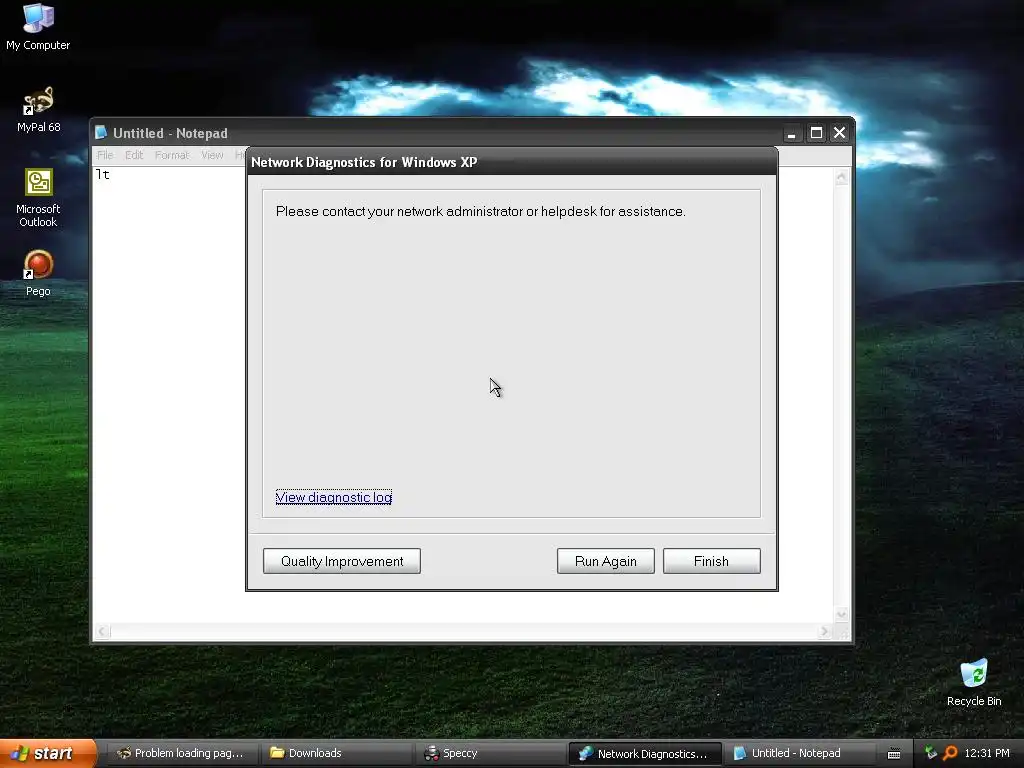This screenshot has height=768, width=1024.
Task: Click Notepad horizontal scrollbar right arrow
Action: 824,631
